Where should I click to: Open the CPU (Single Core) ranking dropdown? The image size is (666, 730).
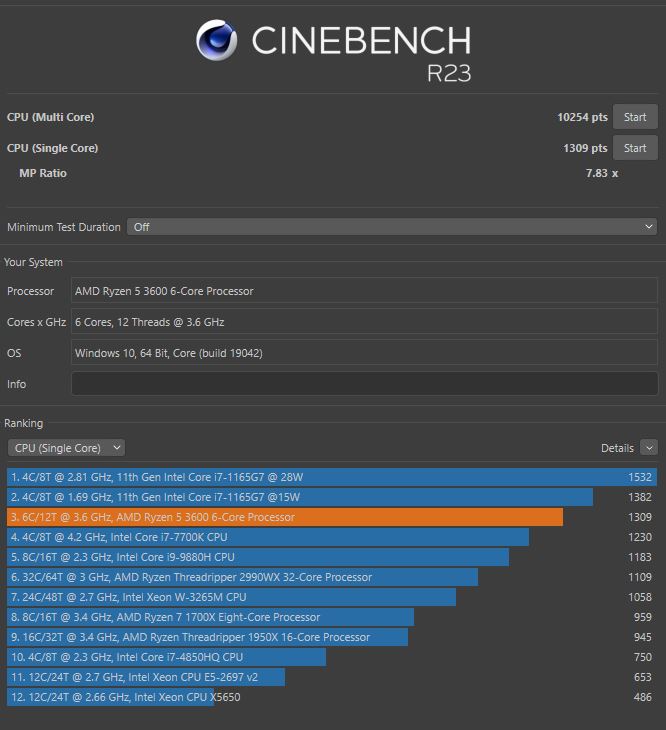(66, 448)
